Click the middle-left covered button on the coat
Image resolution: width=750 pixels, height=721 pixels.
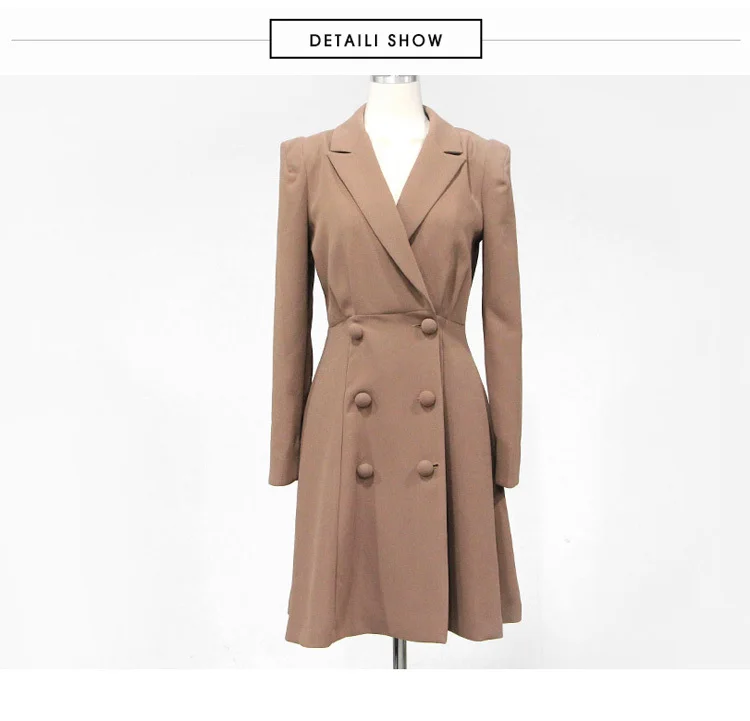pyautogui.click(x=364, y=400)
